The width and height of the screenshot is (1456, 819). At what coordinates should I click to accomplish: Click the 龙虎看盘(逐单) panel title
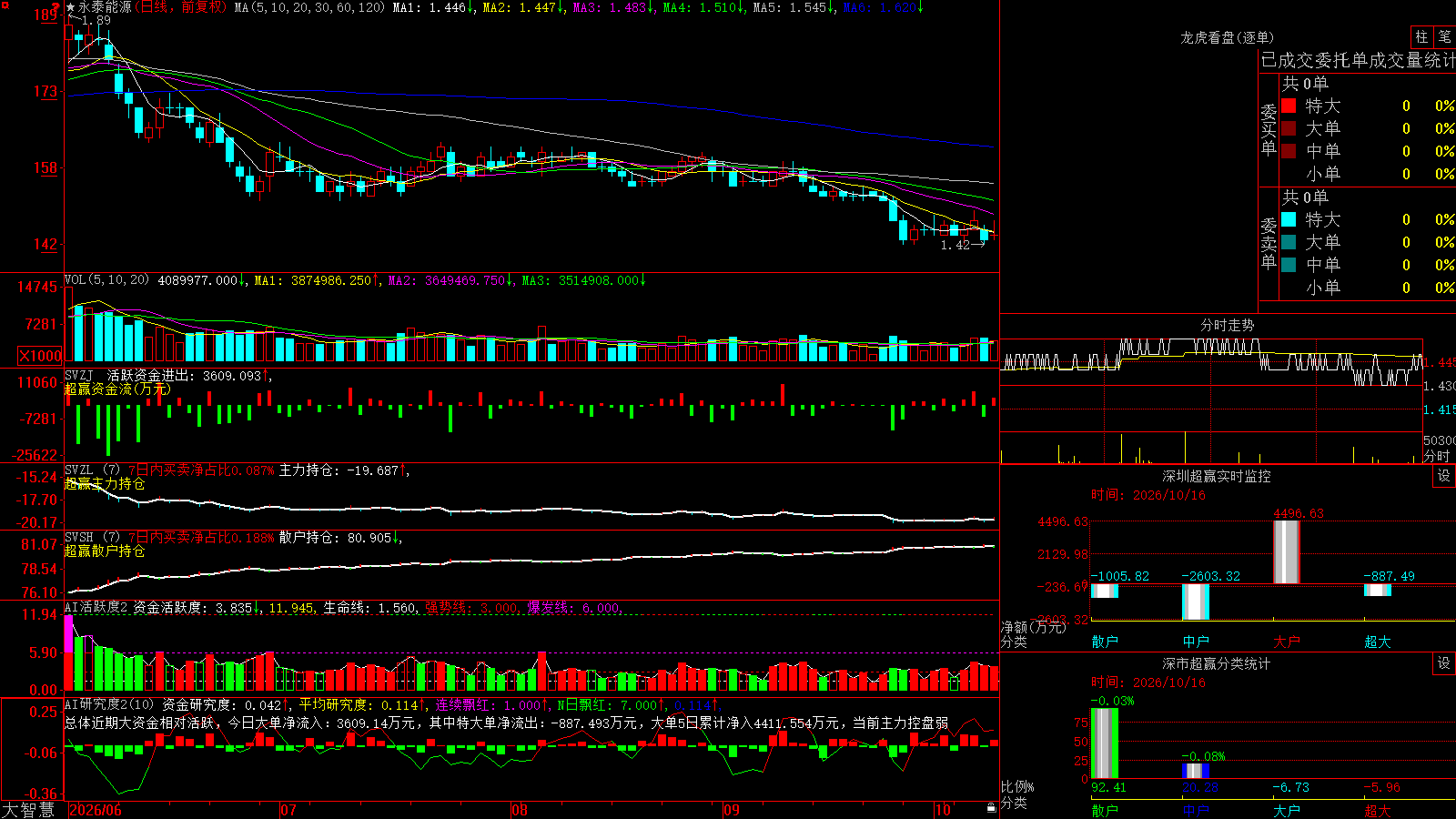tap(1227, 37)
